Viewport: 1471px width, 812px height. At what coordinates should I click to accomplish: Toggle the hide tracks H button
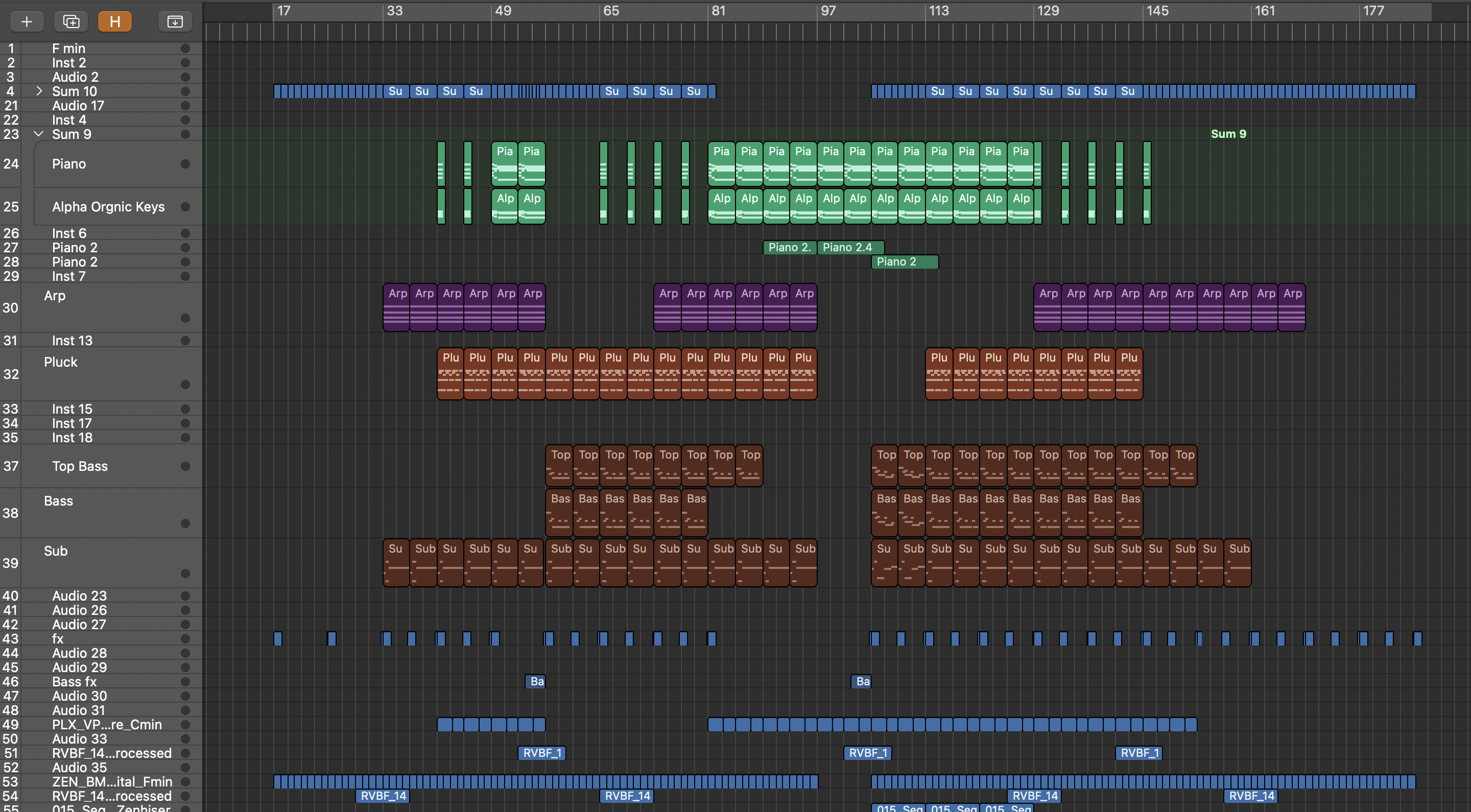[x=115, y=21]
